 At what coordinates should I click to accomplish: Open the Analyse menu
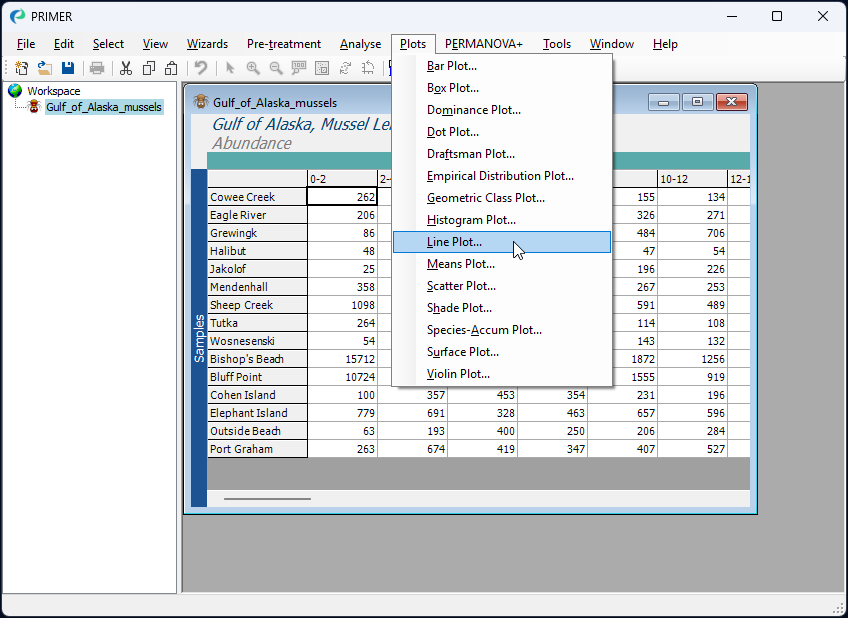coord(360,44)
